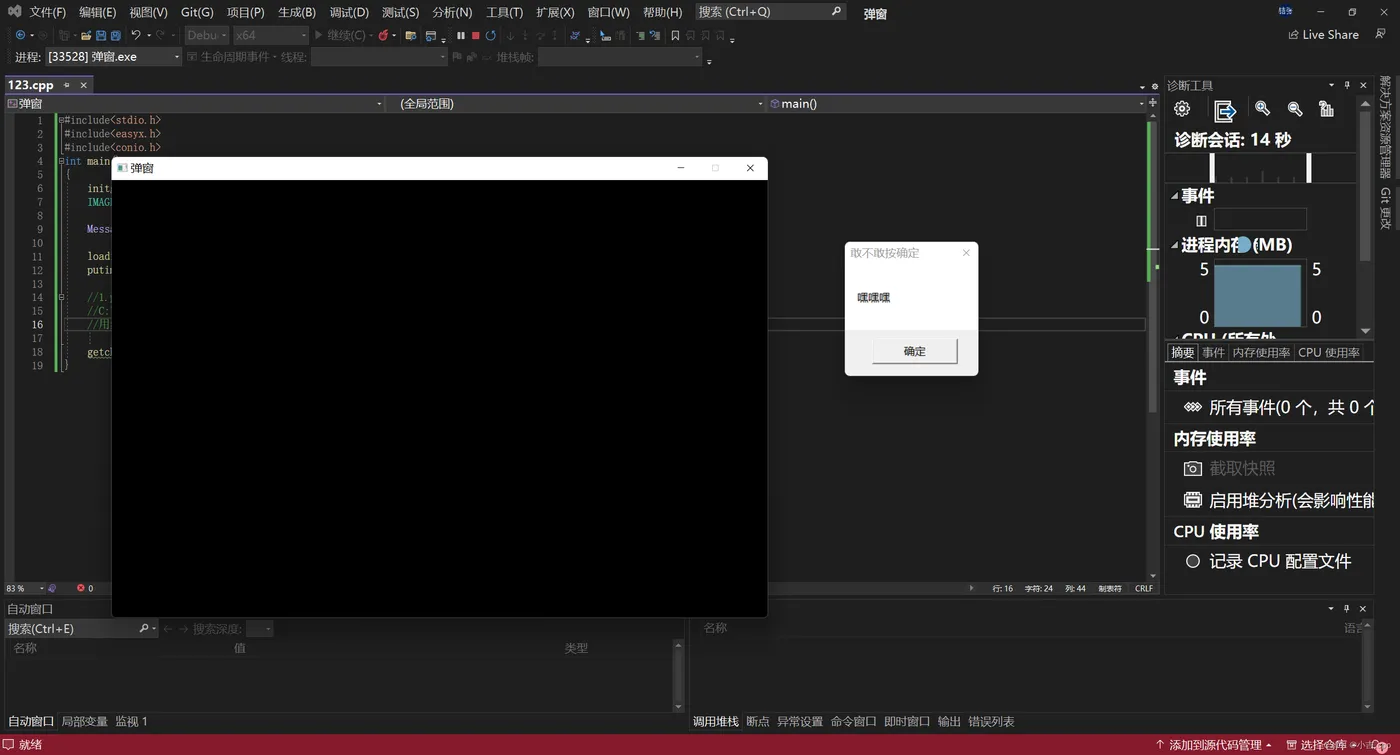Collapse the 事件 section in diagnostics

click(1175, 196)
